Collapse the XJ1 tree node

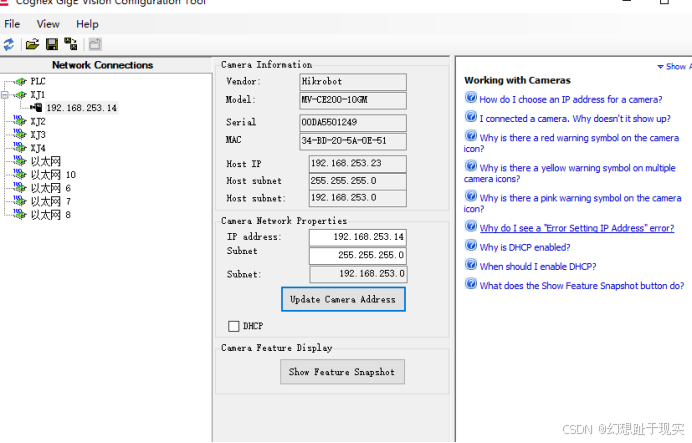click(5, 95)
